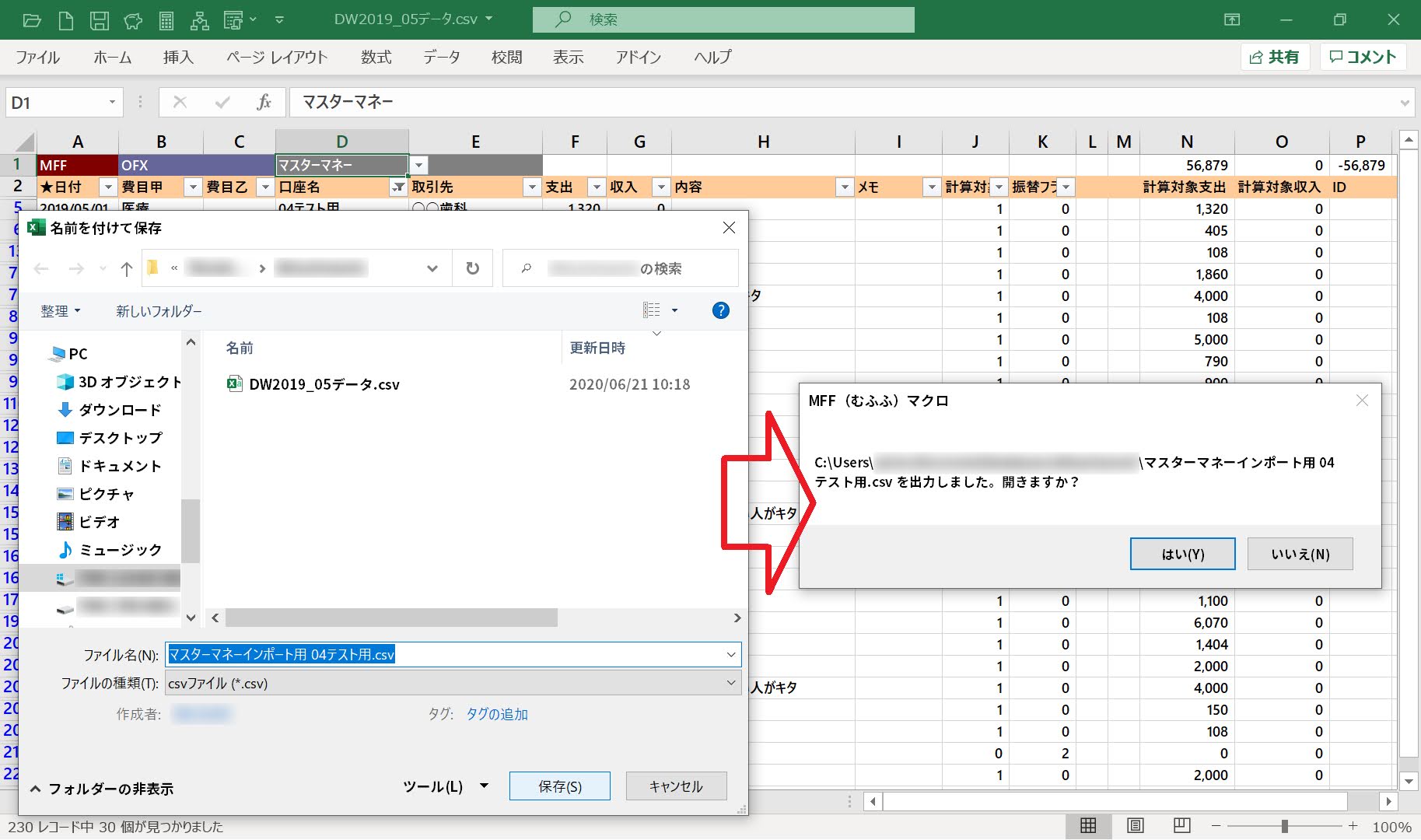Expand ファイルの種類 combo box
The width and height of the screenshot is (1421, 840).
click(x=731, y=683)
